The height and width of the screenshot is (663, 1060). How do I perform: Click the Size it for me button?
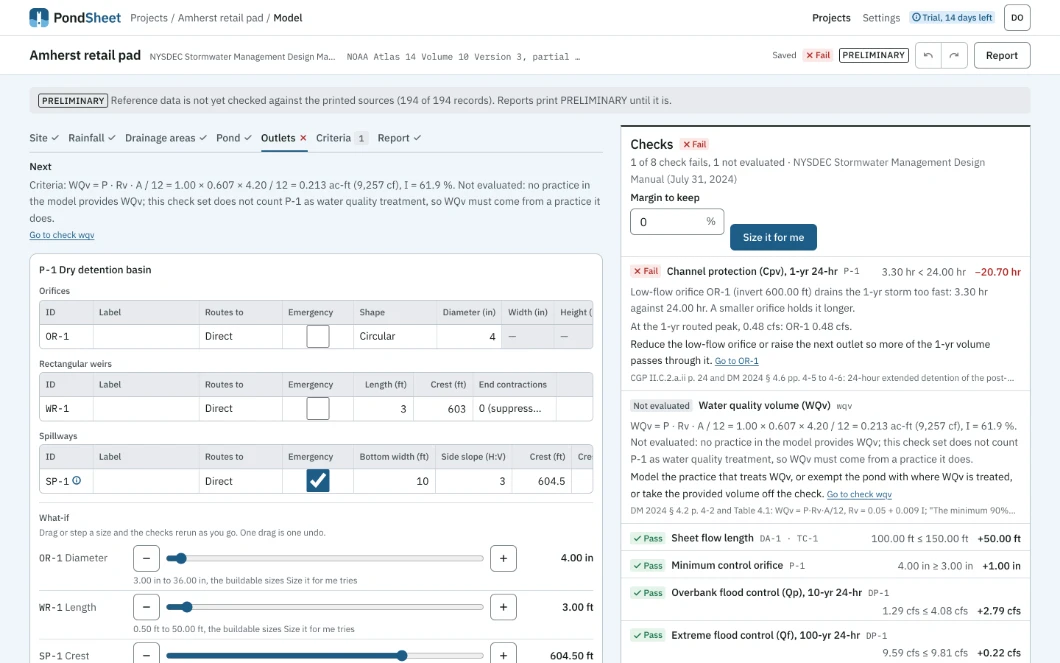point(773,237)
